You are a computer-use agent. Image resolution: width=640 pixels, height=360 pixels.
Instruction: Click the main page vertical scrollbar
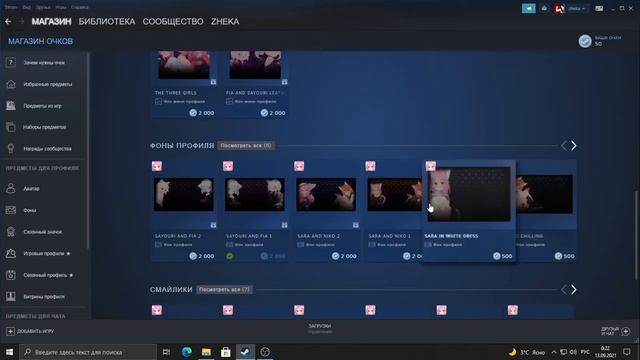coord(636,235)
